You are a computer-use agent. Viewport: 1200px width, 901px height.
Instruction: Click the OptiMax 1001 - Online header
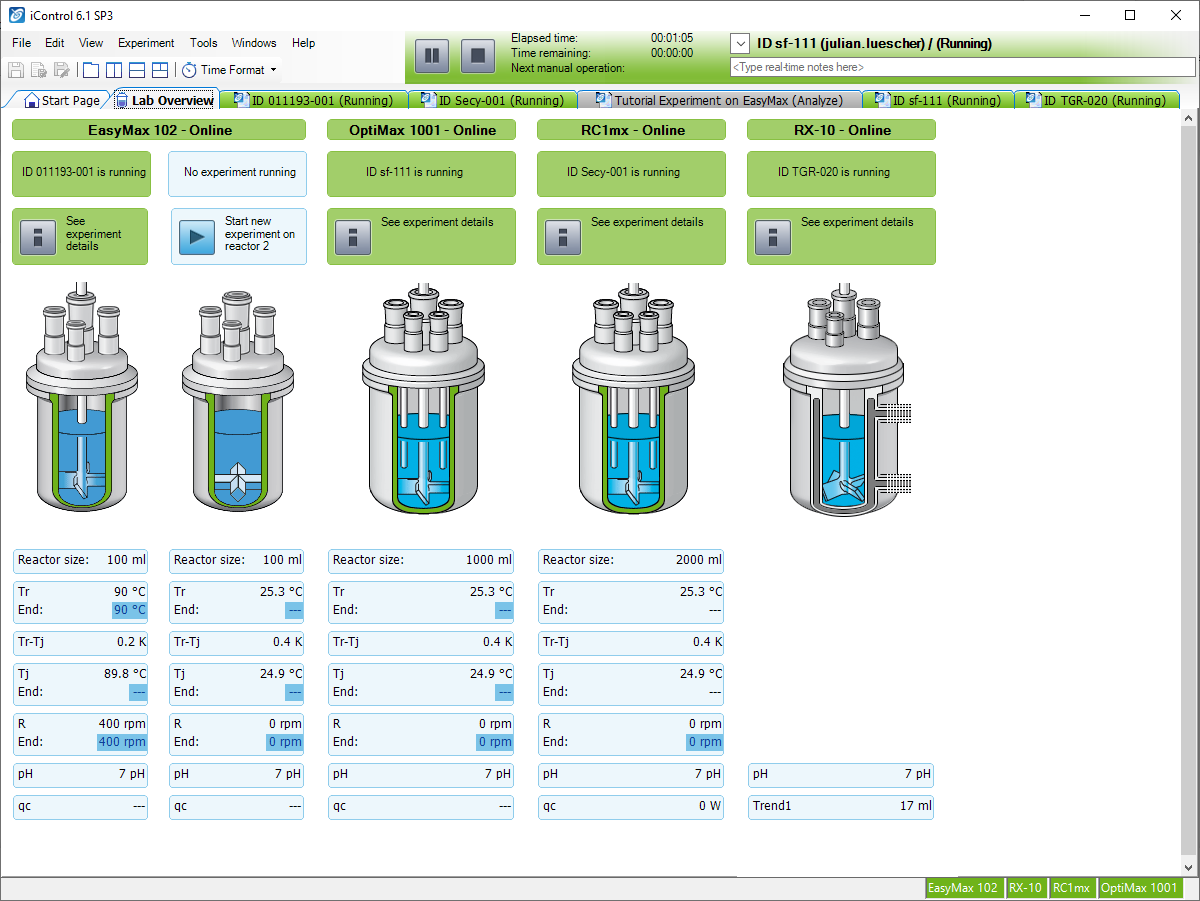422,130
